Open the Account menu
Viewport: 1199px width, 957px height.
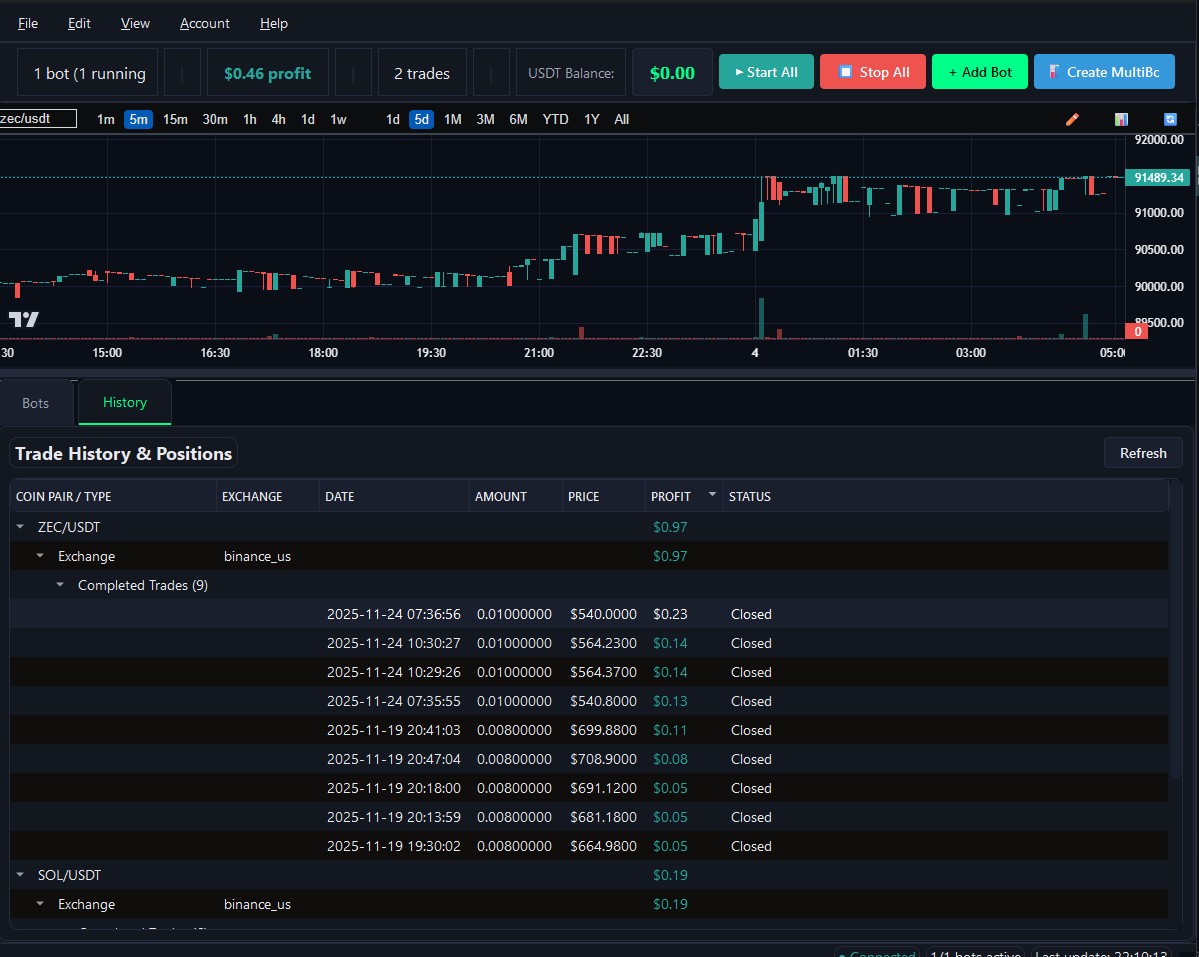(x=204, y=23)
